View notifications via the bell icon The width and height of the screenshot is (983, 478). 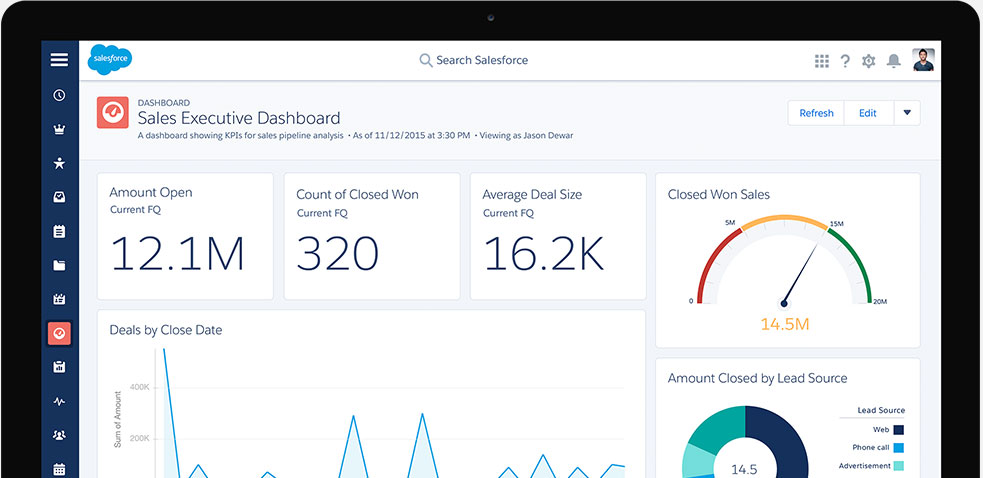[x=893, y=61]
